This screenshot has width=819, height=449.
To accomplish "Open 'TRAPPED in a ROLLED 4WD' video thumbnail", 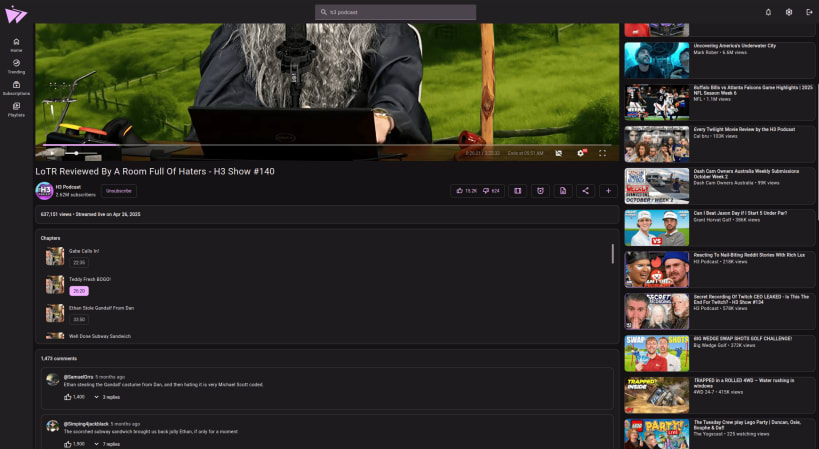I will coord(657,395).
